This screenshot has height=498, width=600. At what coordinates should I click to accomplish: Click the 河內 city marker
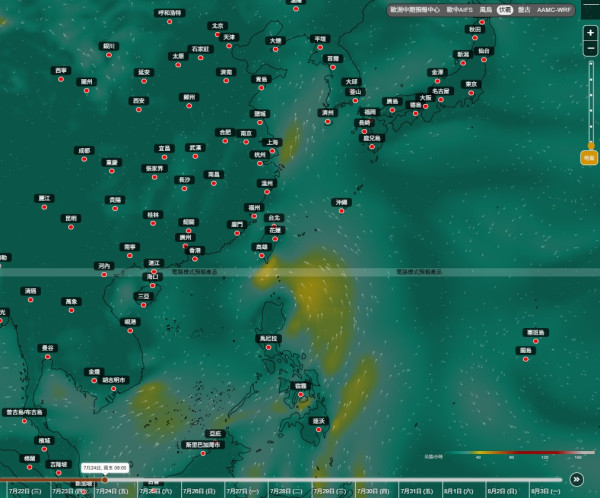tap(104, 274)
